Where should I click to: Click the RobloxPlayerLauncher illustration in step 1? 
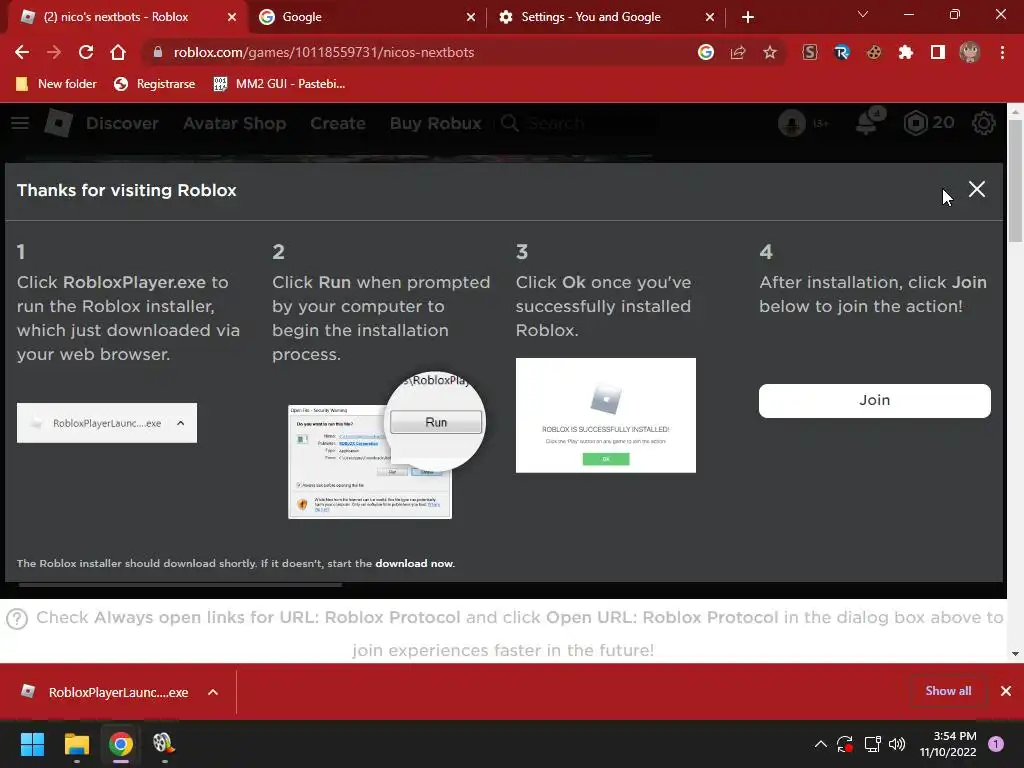pos(107,423)
